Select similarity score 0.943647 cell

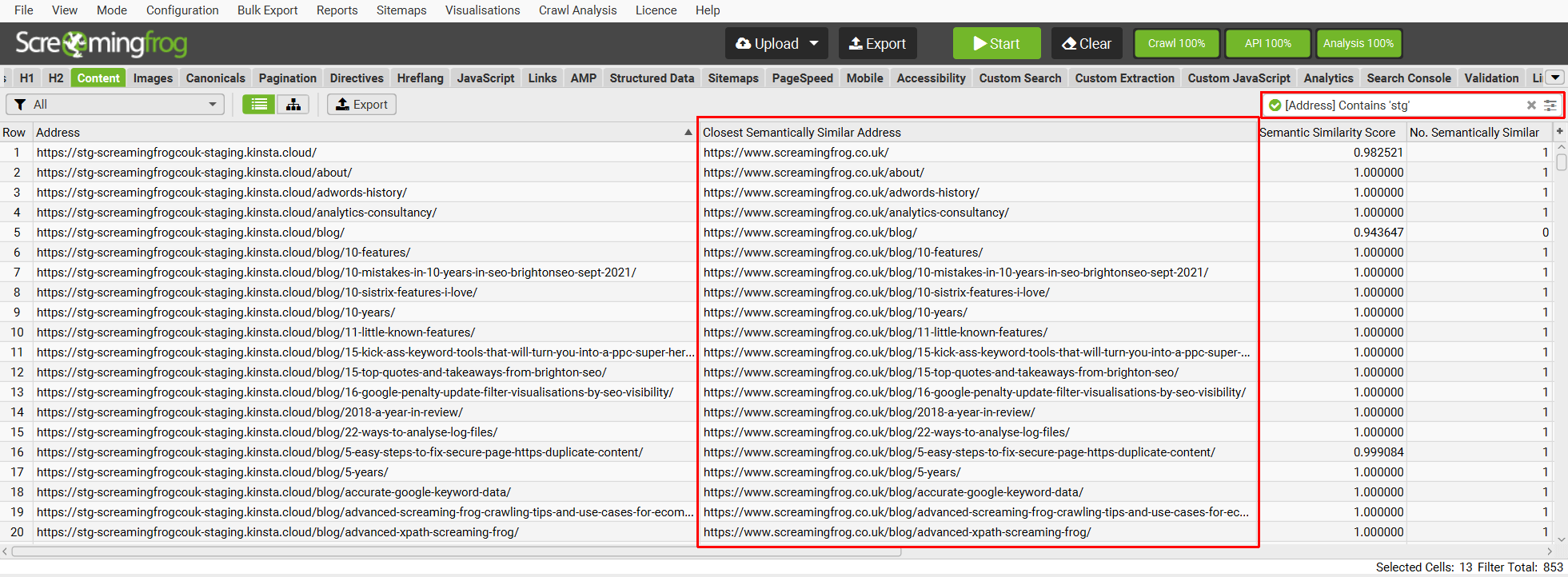point(1332,232)
